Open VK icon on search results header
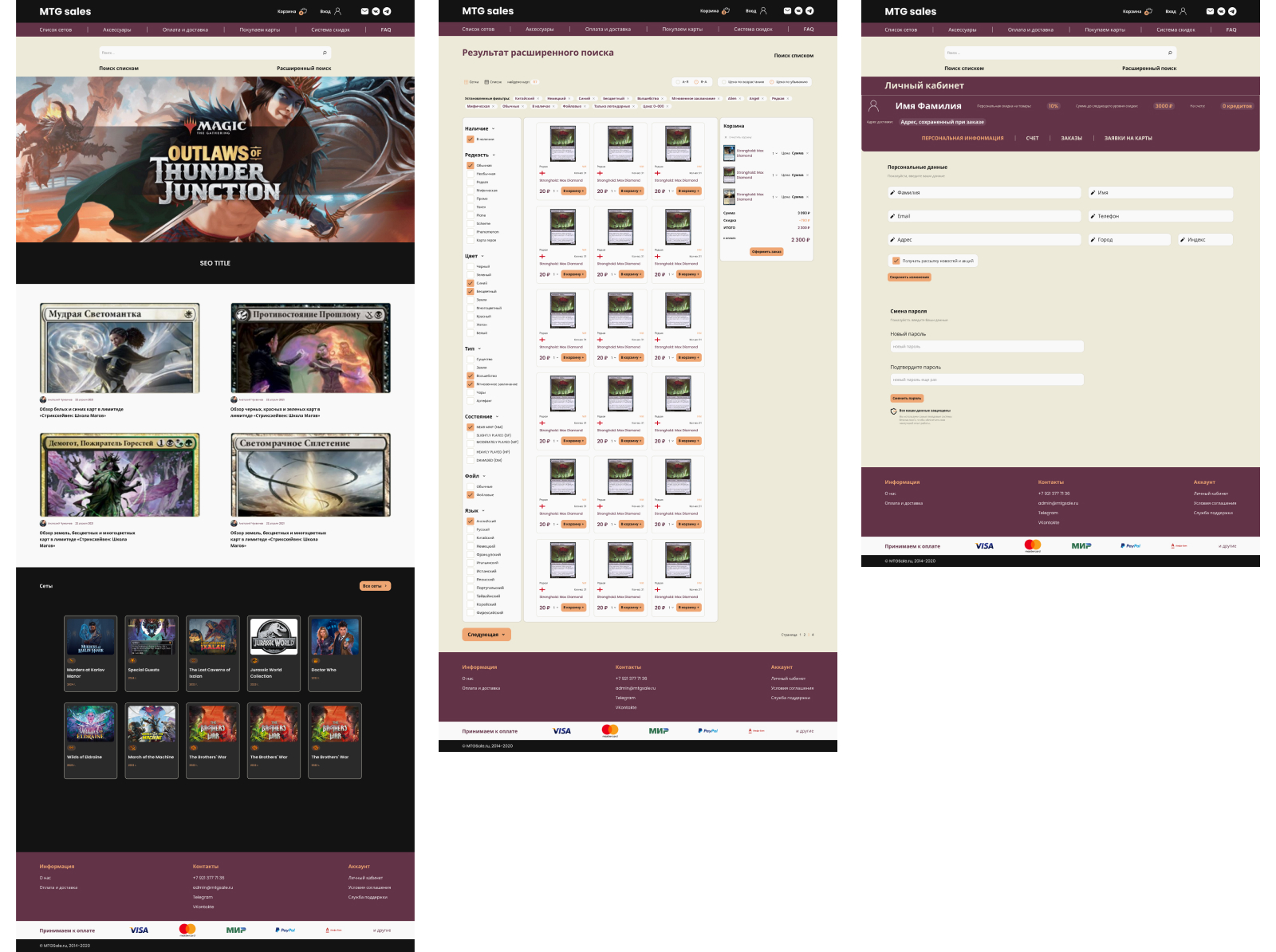This screenshot has height=952, width=1276. (x=798, y=11)
